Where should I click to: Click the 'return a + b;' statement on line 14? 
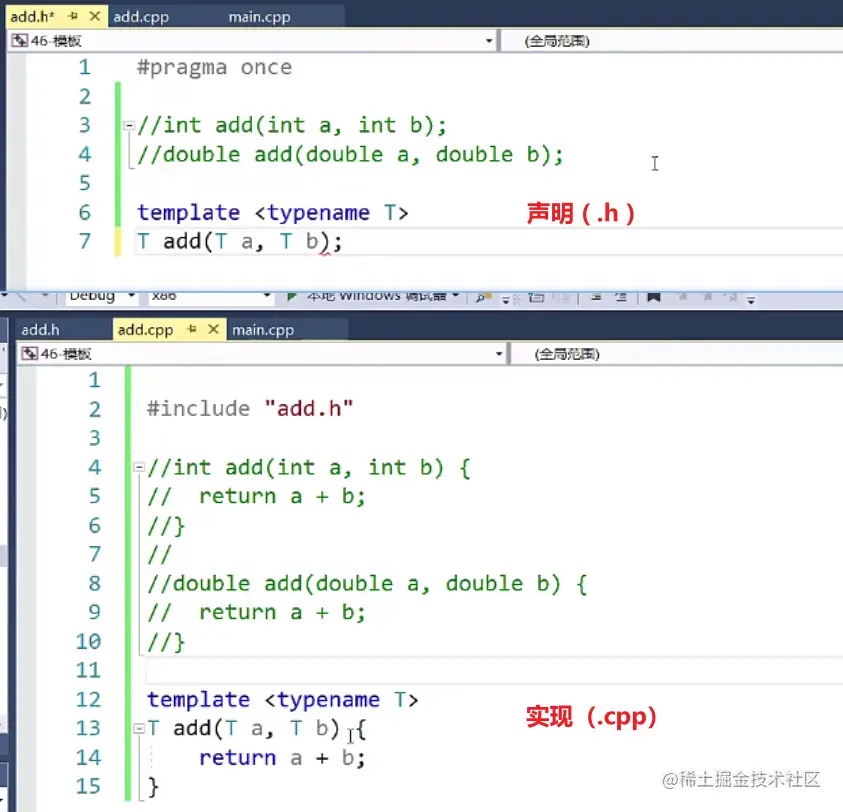coord(282,758)
